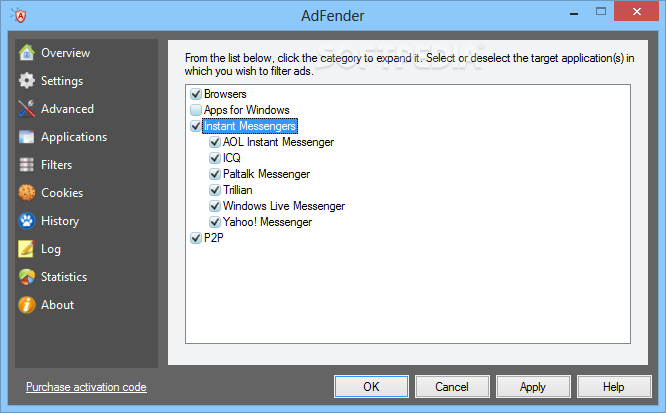Viewport: 666px width, 413px height.
Task: Collapse the Instant Messengers category
Action: (x=249, y=126)
